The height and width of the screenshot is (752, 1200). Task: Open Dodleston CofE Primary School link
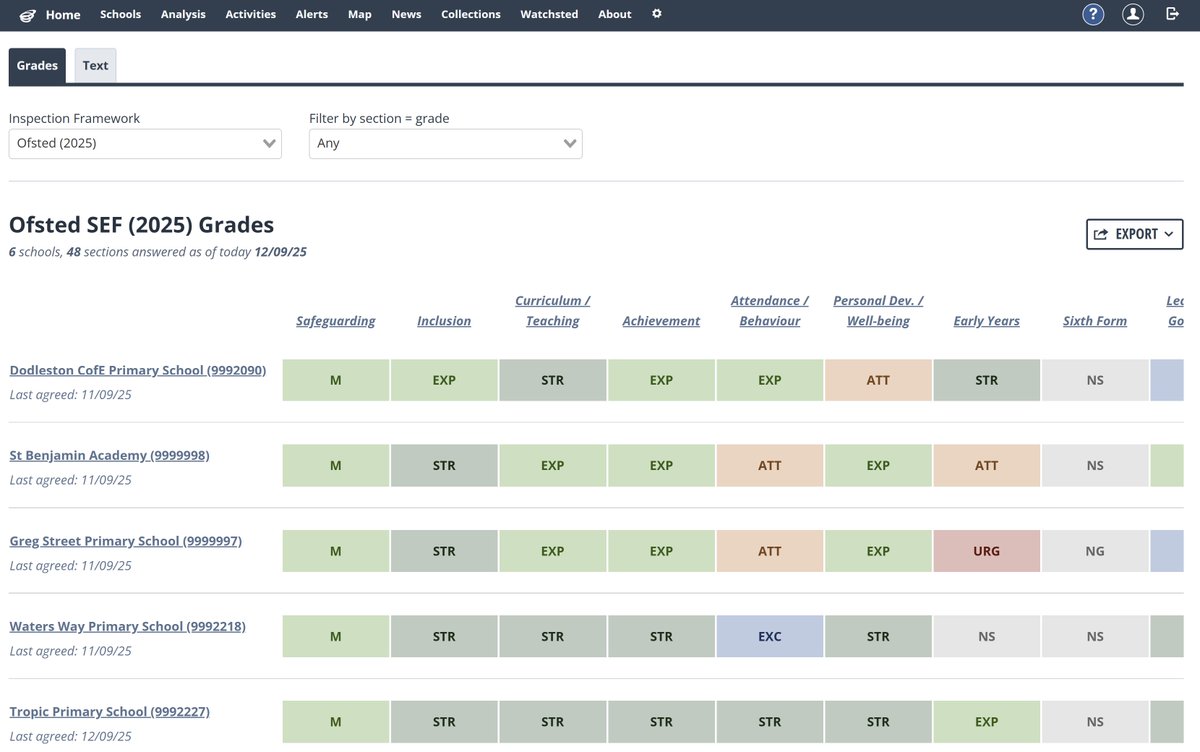pos(138,370)
